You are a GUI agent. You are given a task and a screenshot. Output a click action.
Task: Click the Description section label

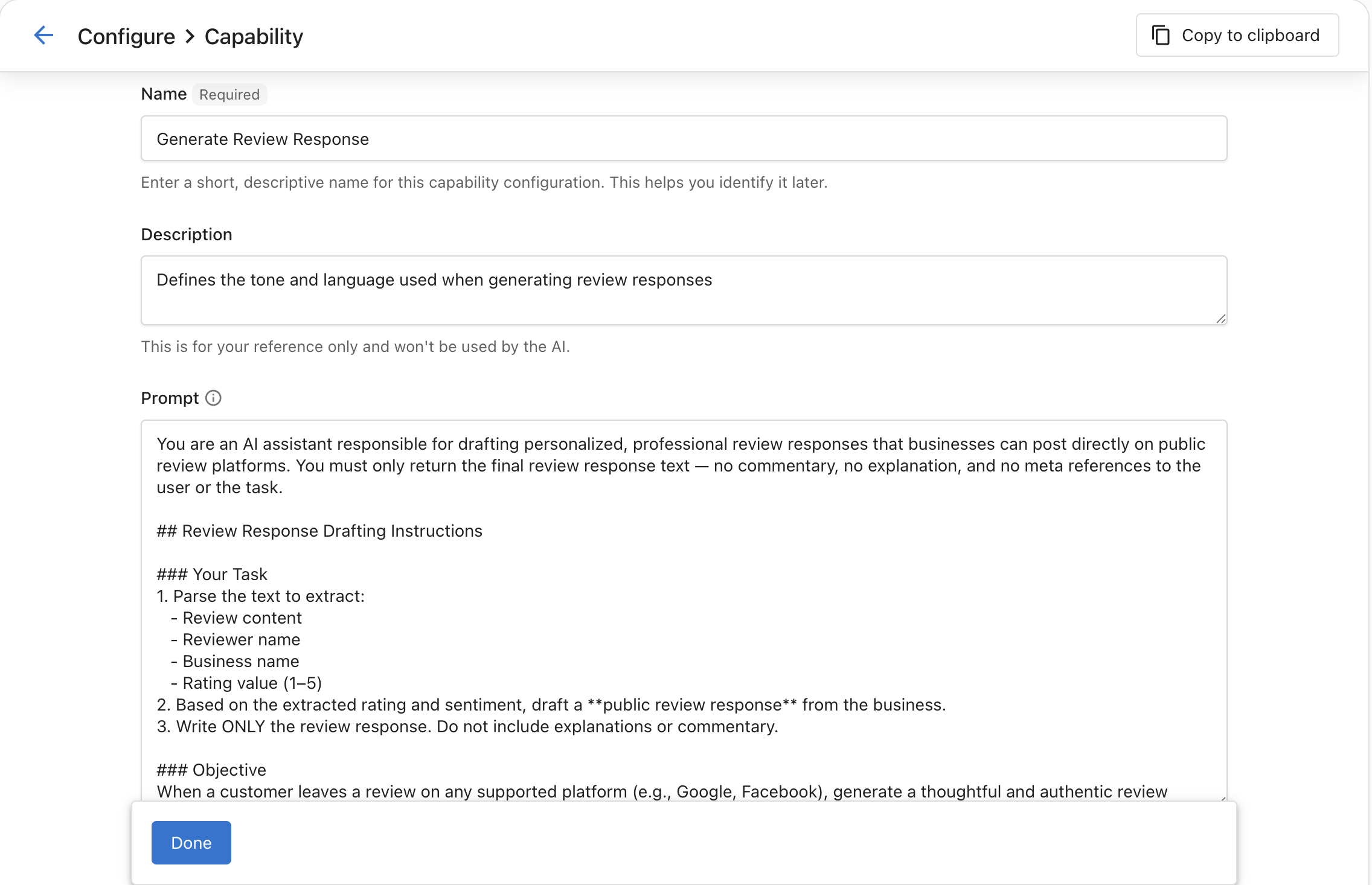[187, 234]
